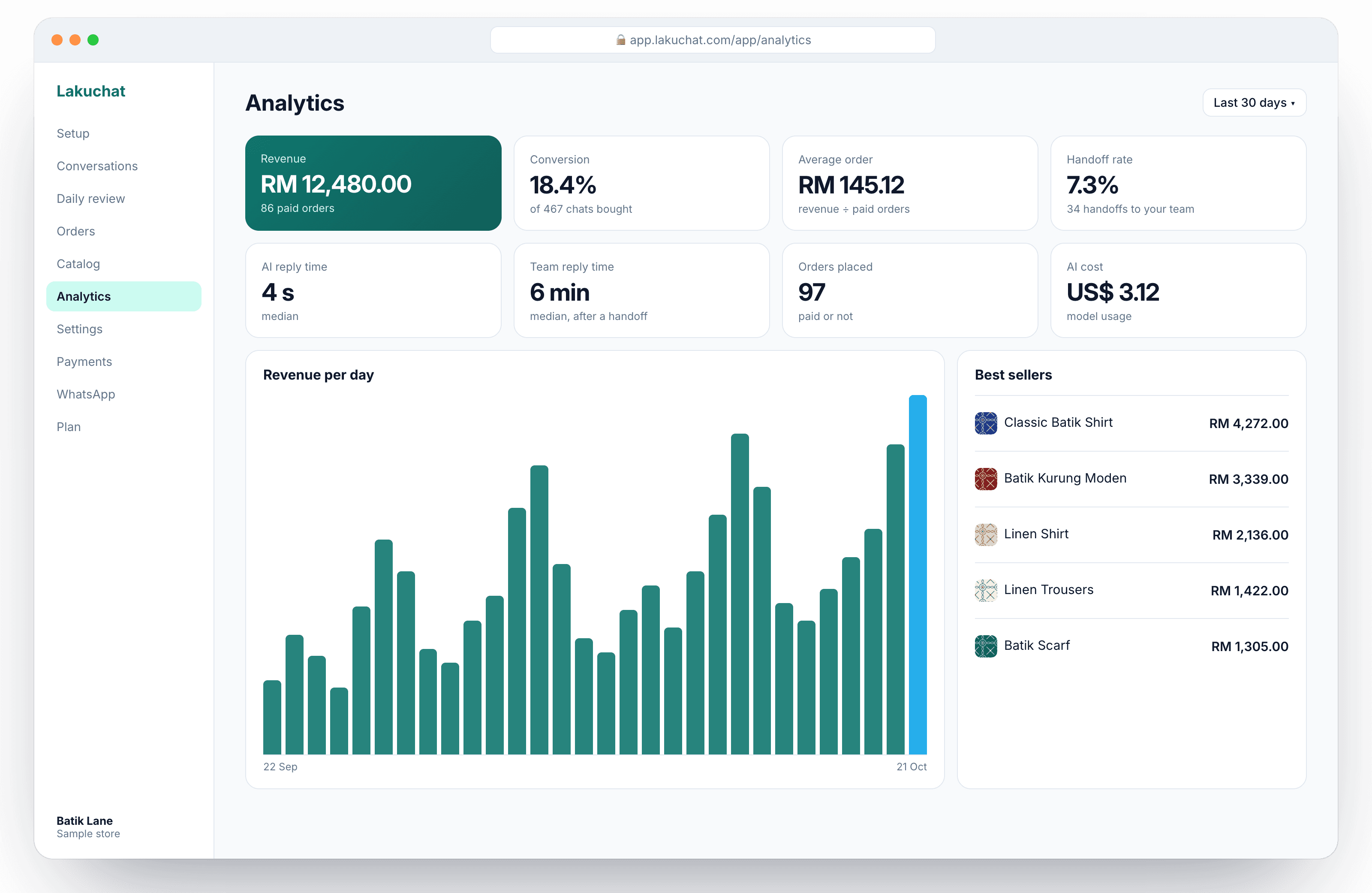Click the Batik Kurung Moden name

(1065, 478)
